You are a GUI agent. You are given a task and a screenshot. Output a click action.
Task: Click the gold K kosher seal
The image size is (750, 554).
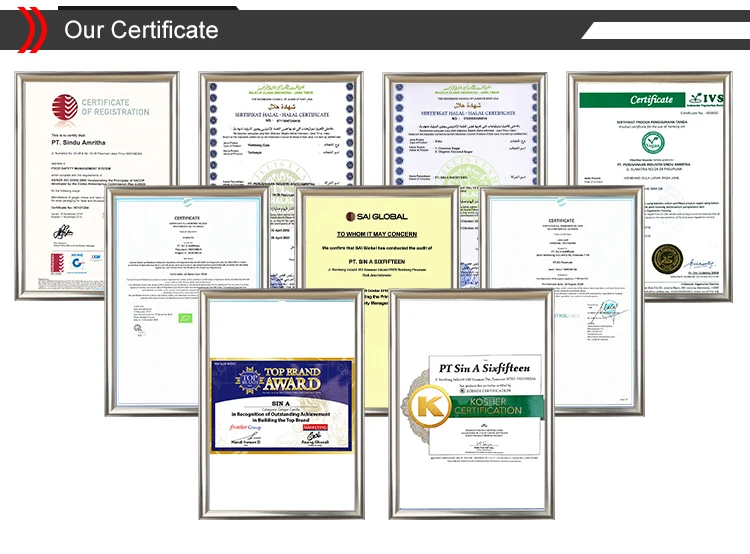[430, 406]
